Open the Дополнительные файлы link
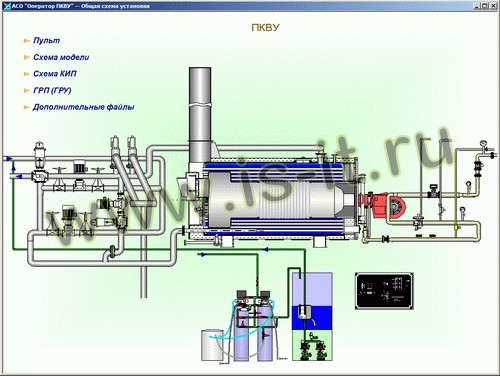The width and height of the screenshot is (500, 376). click(x=83, y=107)
